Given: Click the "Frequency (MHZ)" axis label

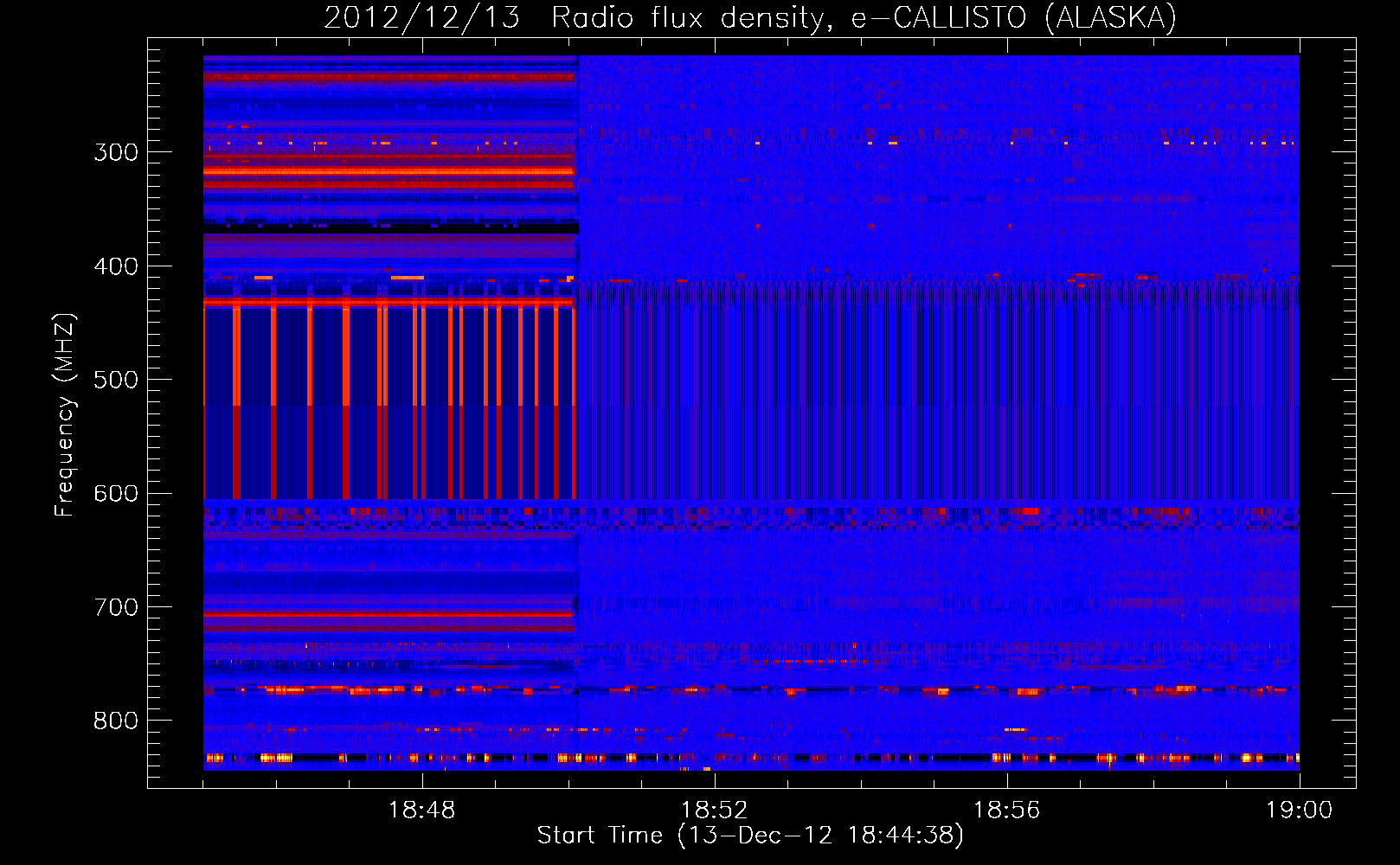Looking at the screenshot, I should [65, 414].
